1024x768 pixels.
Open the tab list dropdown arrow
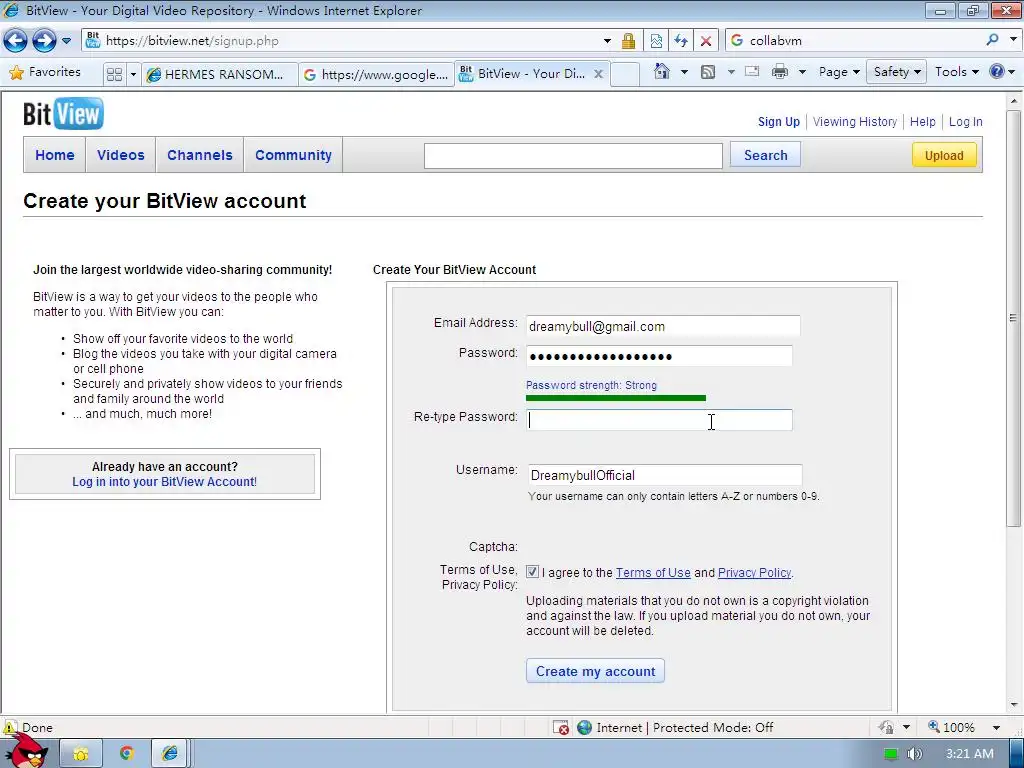[133, 74]
